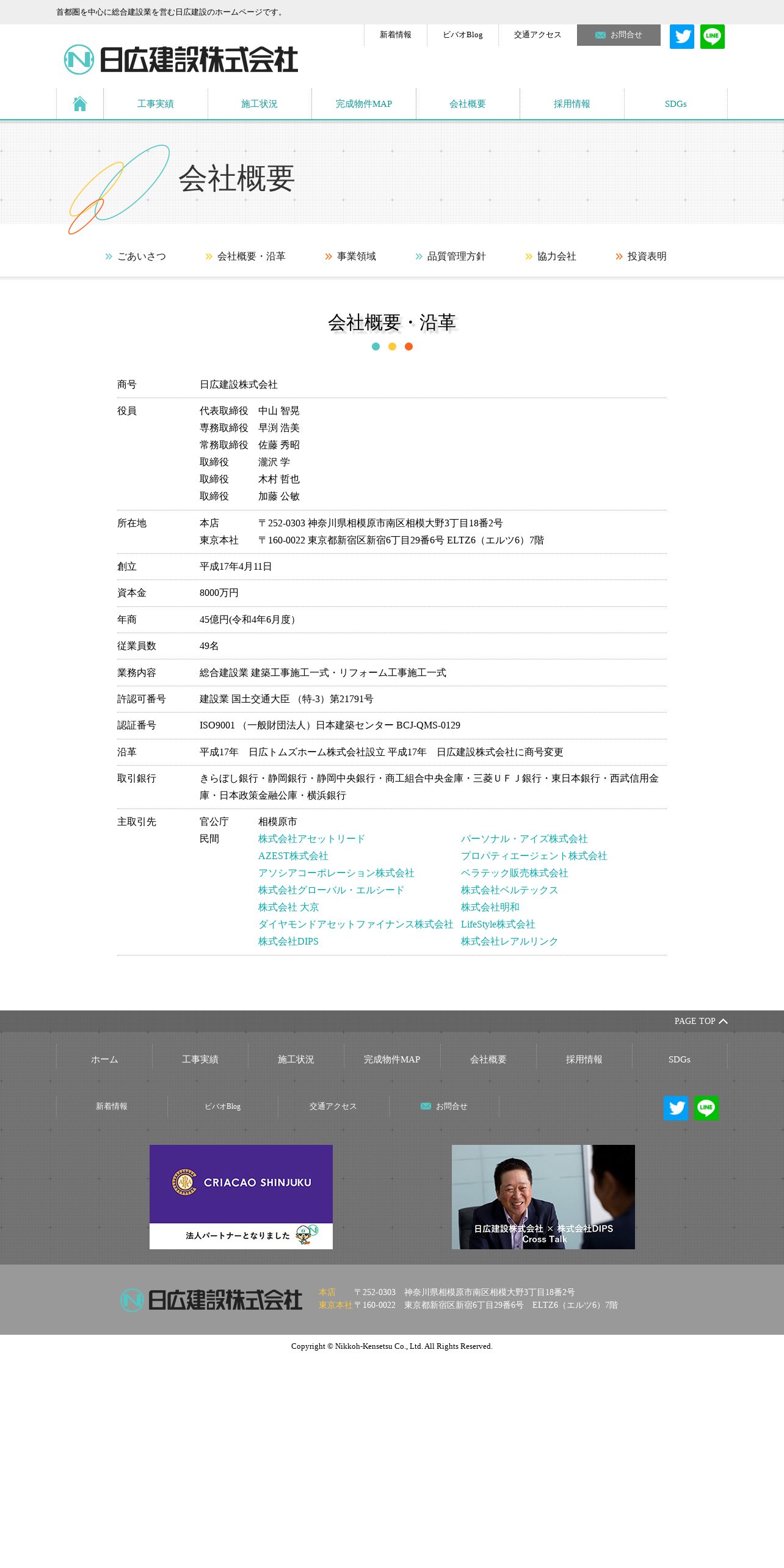Image resolution: width=784 pixels, height=1568 pixels.
Task: Open the 採用情報 main menu item
Action: (x=572, y=104)
